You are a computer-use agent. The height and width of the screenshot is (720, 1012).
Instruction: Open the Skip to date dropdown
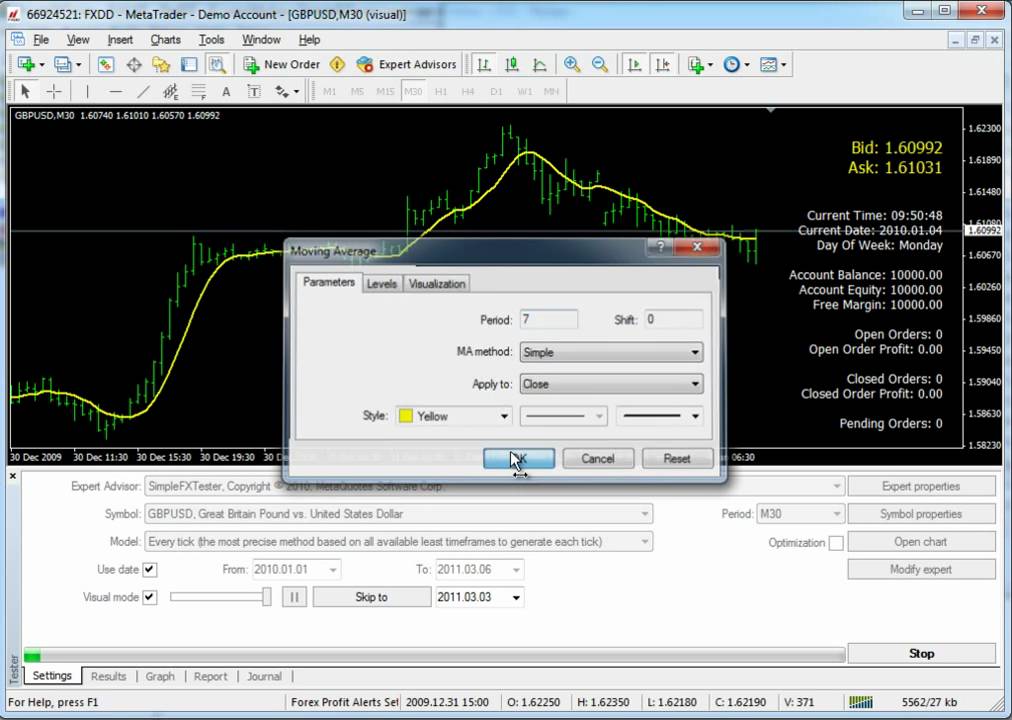pos(516,597)
